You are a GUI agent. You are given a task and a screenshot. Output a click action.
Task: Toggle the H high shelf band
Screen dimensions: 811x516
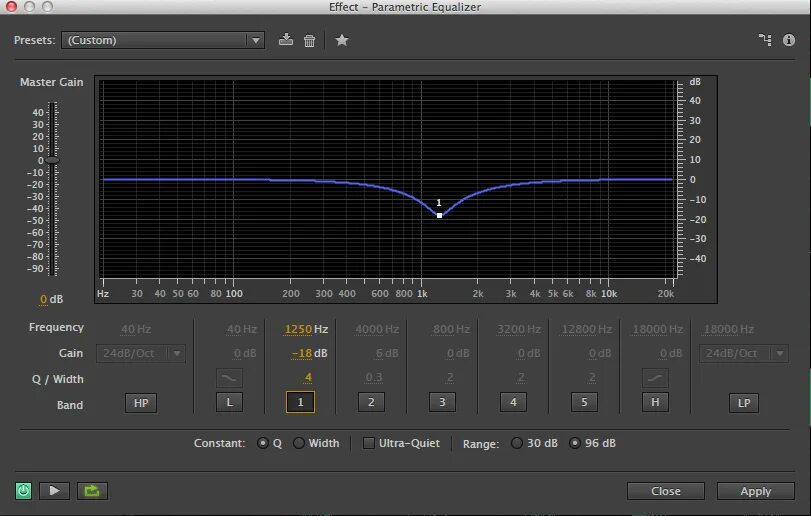coord(655,402)
